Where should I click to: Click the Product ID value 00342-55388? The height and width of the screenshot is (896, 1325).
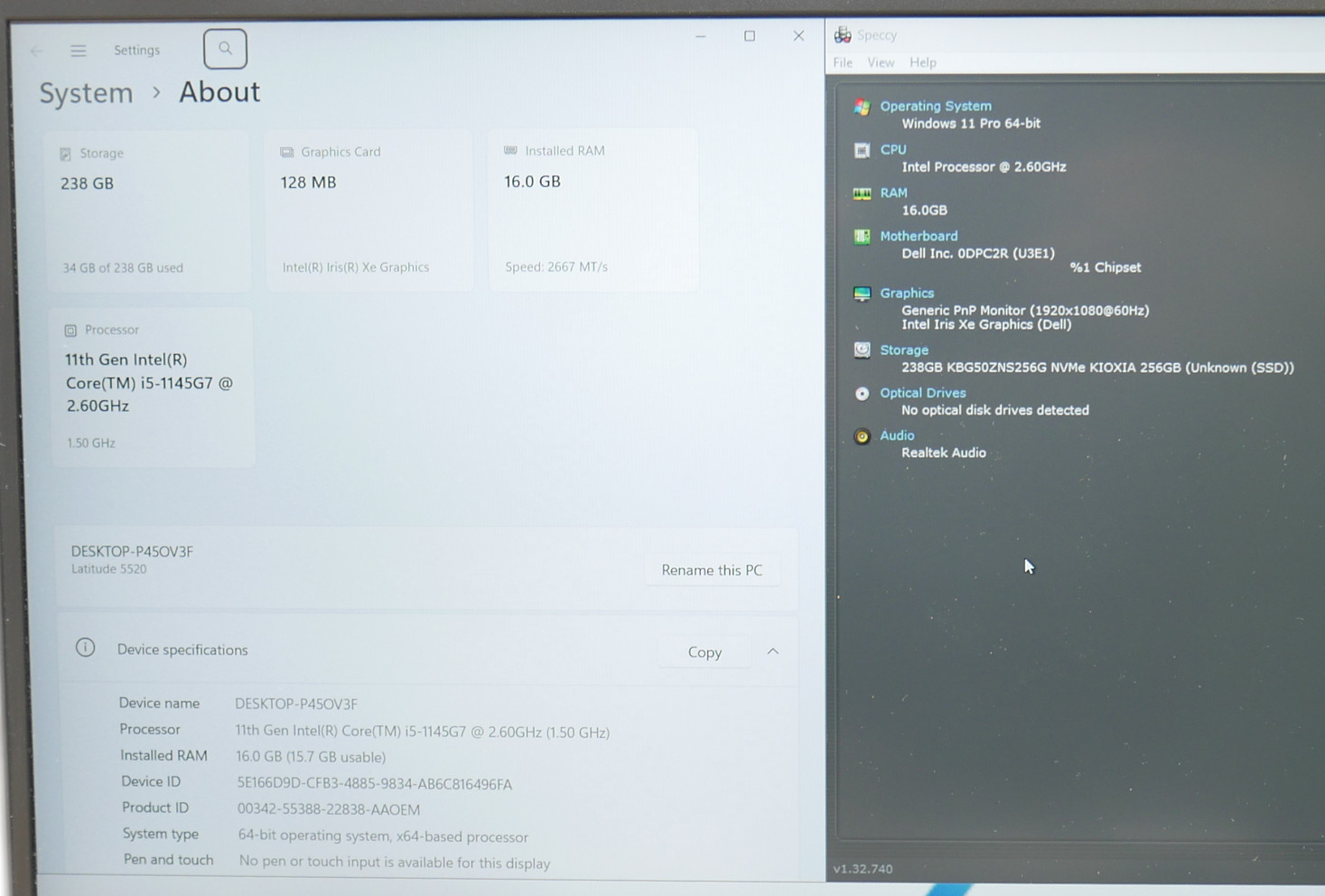pyautogui.click(x=329, y=809)
